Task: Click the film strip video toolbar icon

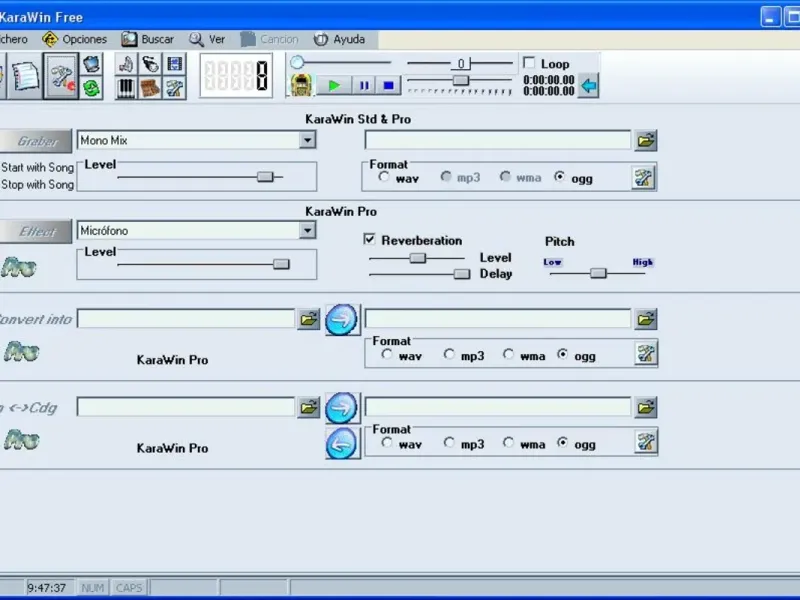Action: tap(174, 64)
